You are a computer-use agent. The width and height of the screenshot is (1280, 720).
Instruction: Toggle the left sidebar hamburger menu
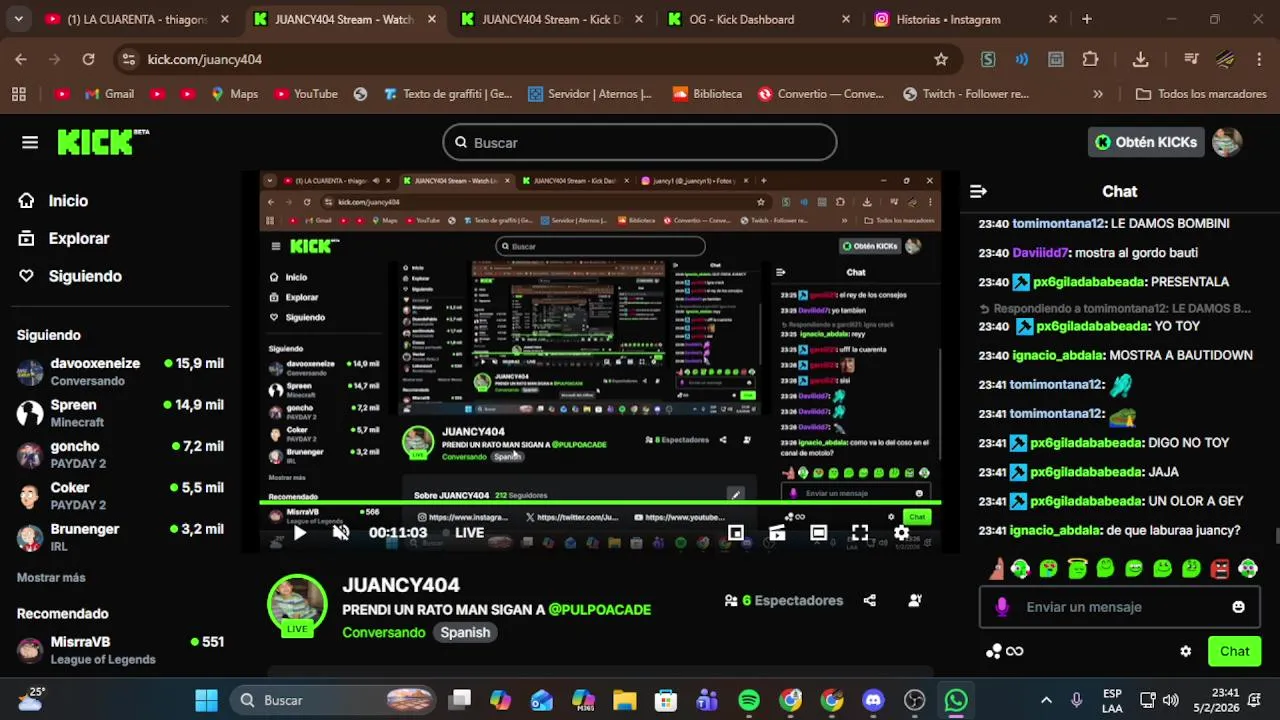(x=30, y=142)
